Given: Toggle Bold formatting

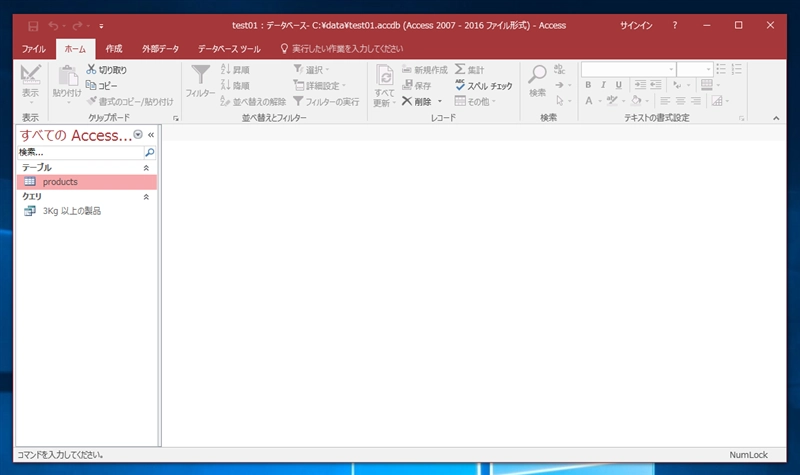Looking at the screenshot, I should click(588, 85).
